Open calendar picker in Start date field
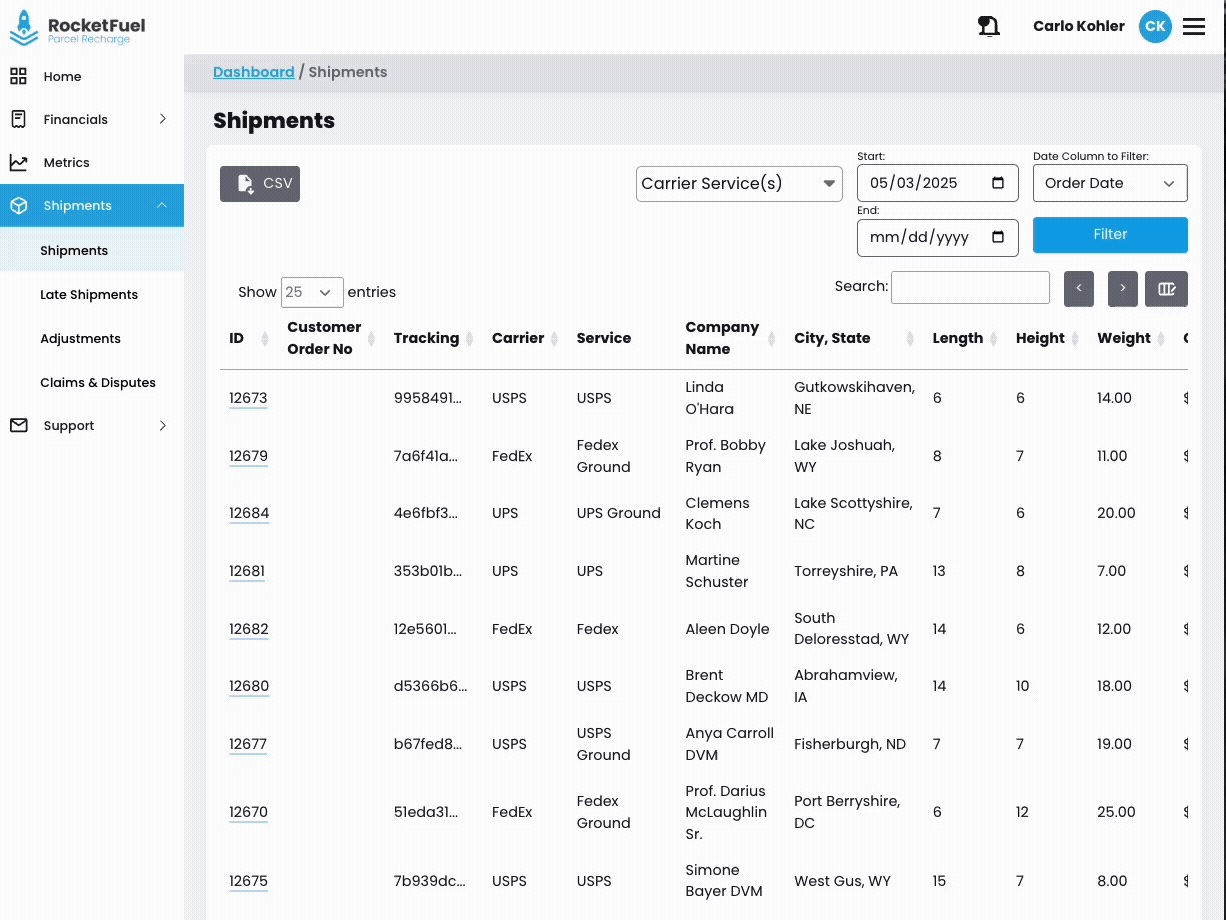Image resolution: width=1226 pixels, height=920 pixels. [x=997, y=183]
